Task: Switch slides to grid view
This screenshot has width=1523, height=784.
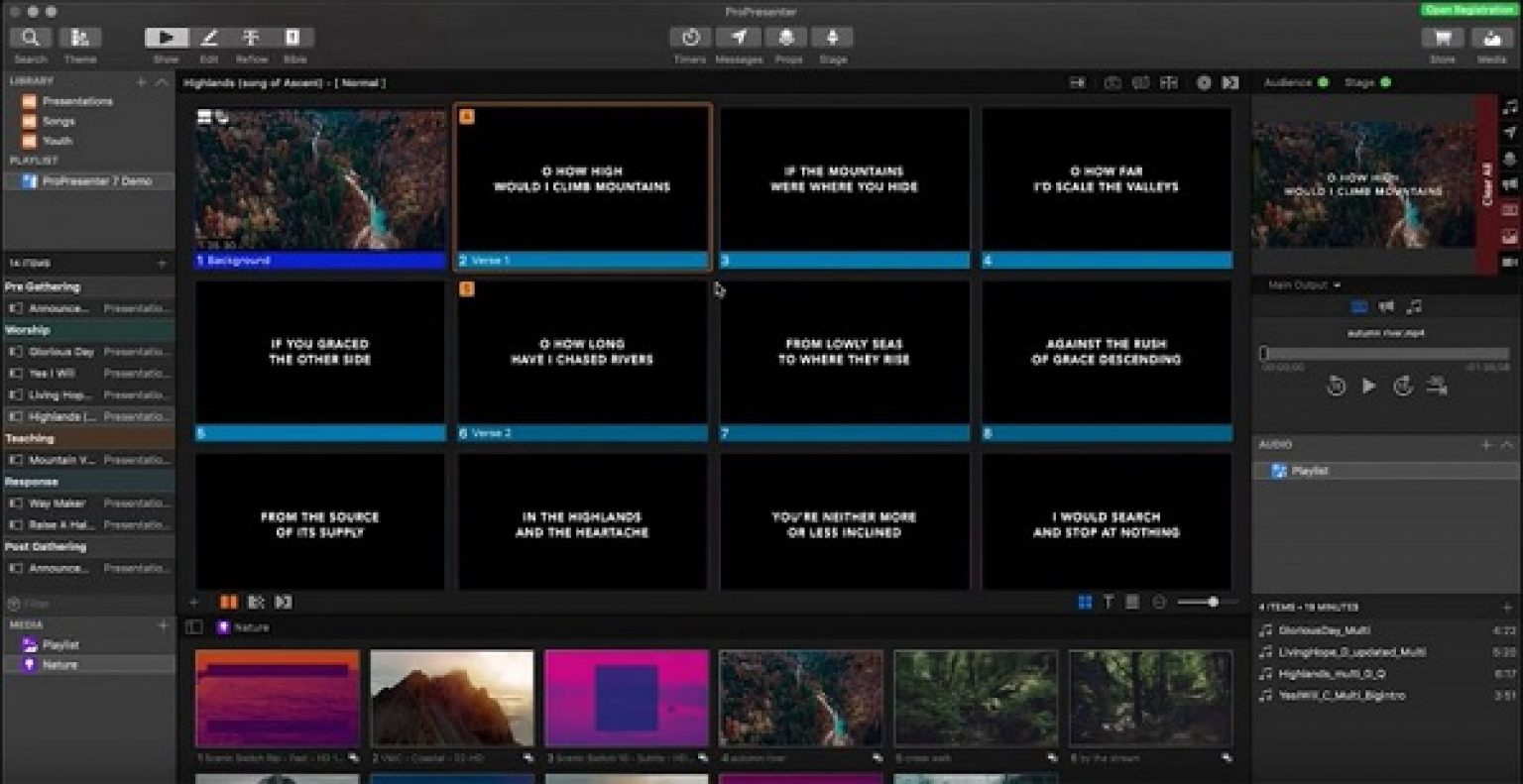Action: (x=1085, y=602)
